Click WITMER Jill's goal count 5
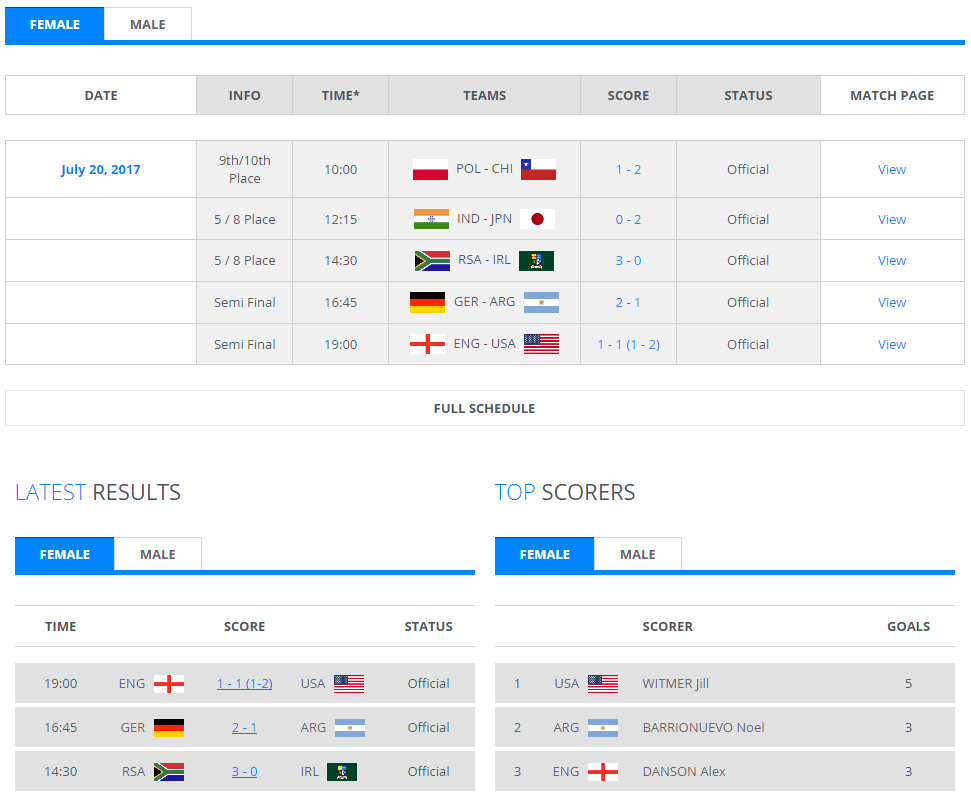 pyautogui.click(x=908, y=684)
